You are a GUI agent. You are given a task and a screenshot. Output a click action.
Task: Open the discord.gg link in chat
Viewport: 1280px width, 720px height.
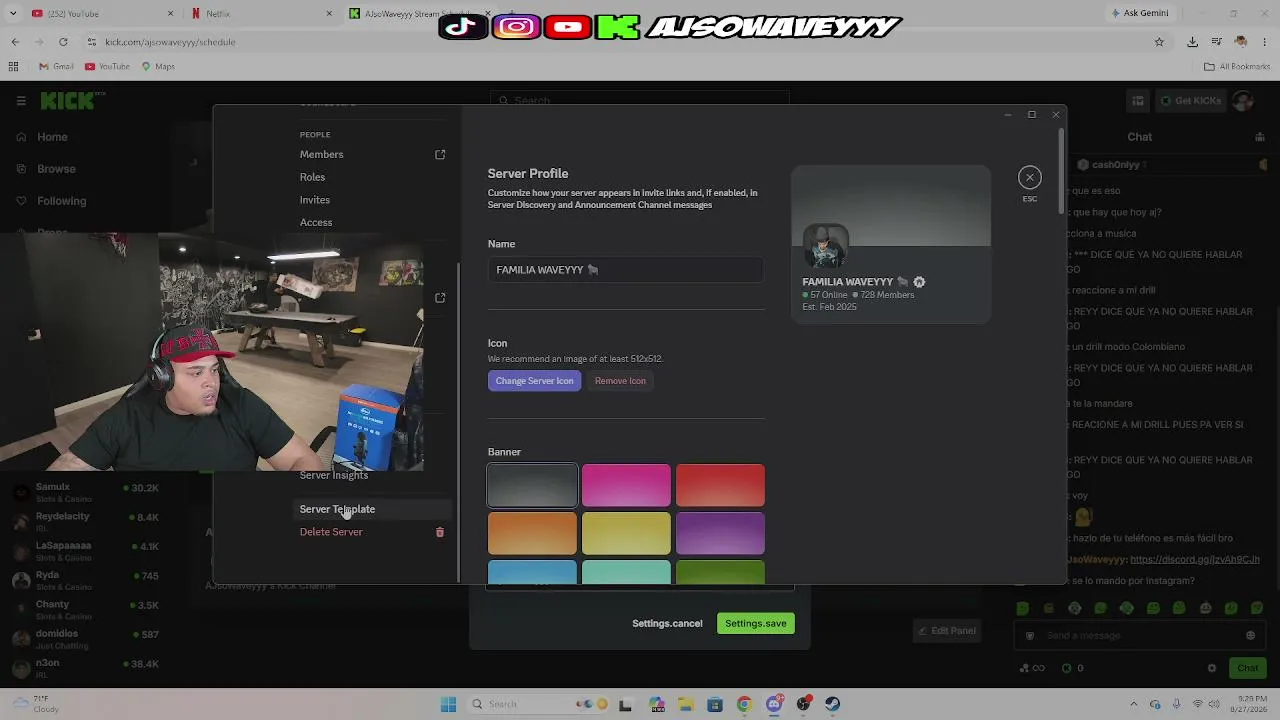[1194, 560]
